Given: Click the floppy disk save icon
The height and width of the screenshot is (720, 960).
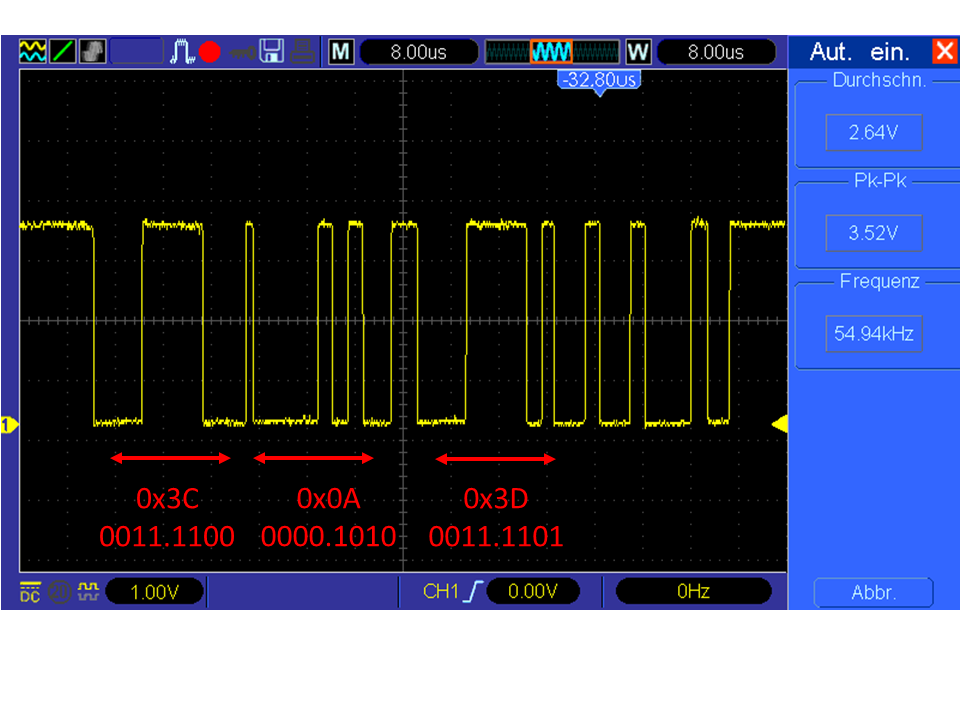Looking at the screenshot, I should (x=271, y=51).
